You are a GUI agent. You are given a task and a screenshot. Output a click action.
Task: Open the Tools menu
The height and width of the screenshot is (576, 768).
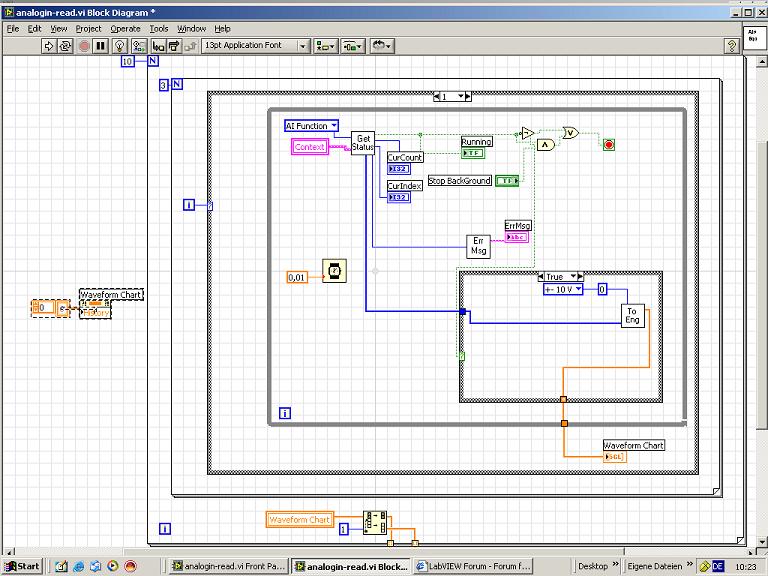tap(159, 29)
